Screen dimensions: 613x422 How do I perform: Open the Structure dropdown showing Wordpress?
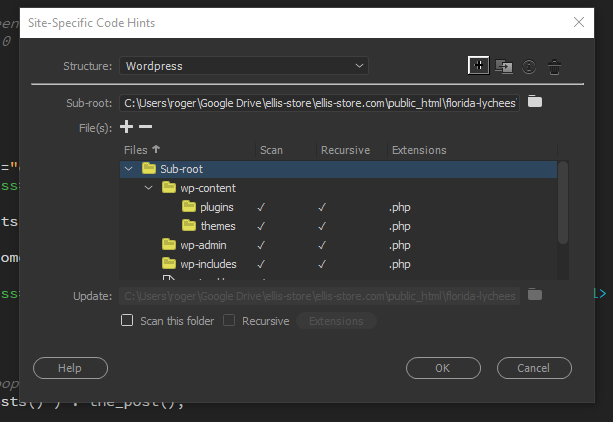pos(244,66)
